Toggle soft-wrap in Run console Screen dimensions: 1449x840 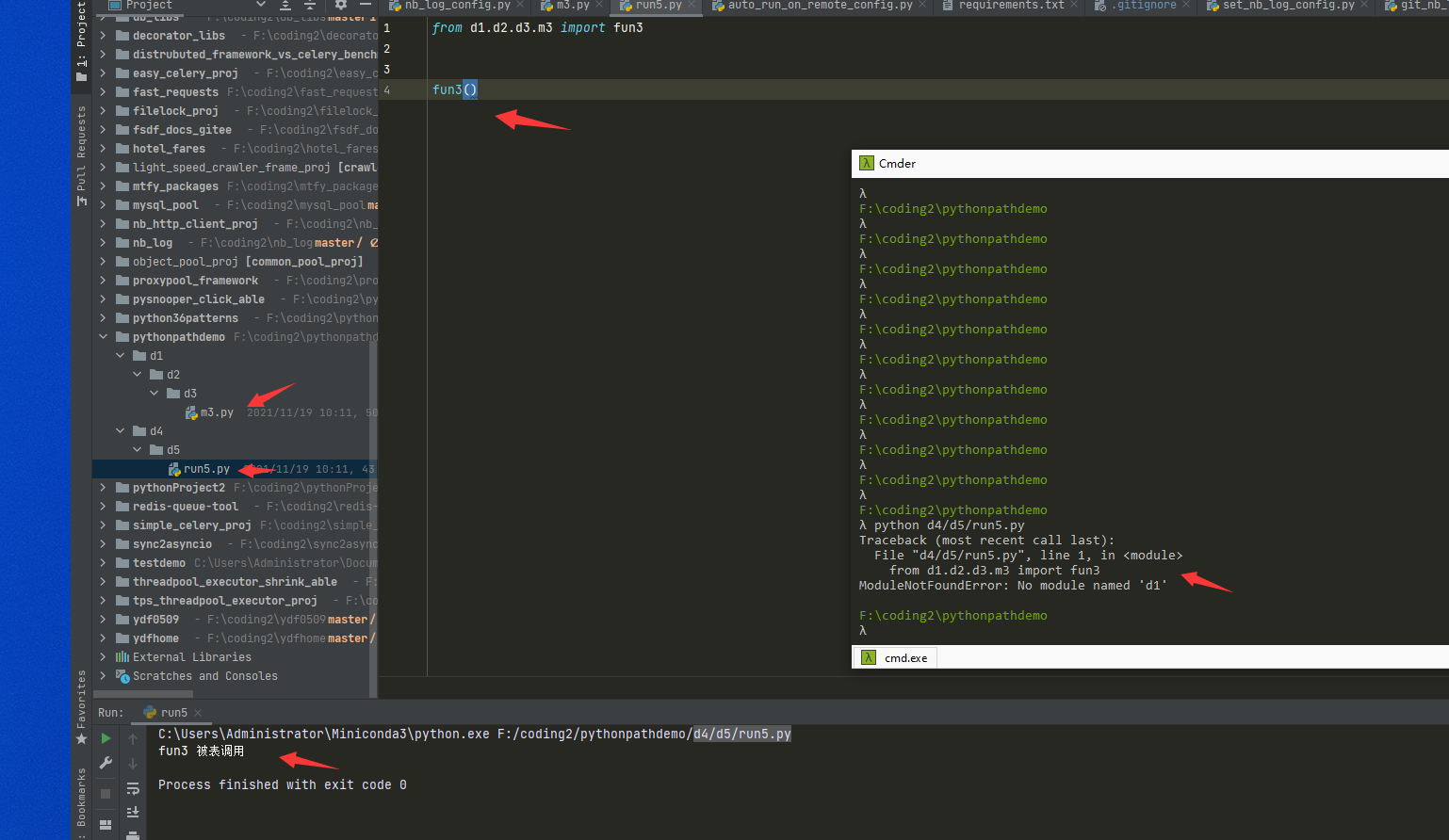coord(133,788)
